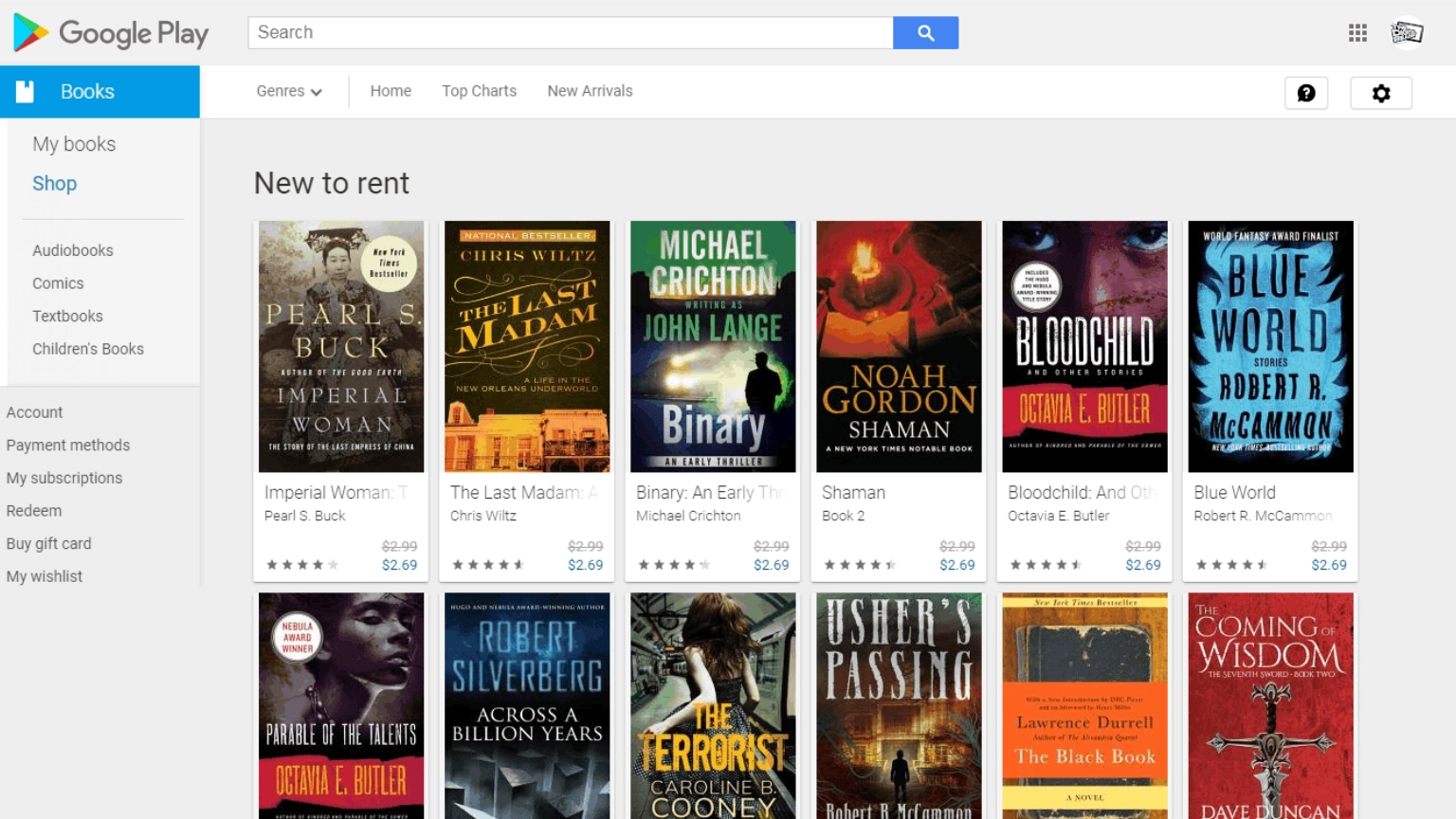Click the Books icon in sidebar header

(26, 92)
